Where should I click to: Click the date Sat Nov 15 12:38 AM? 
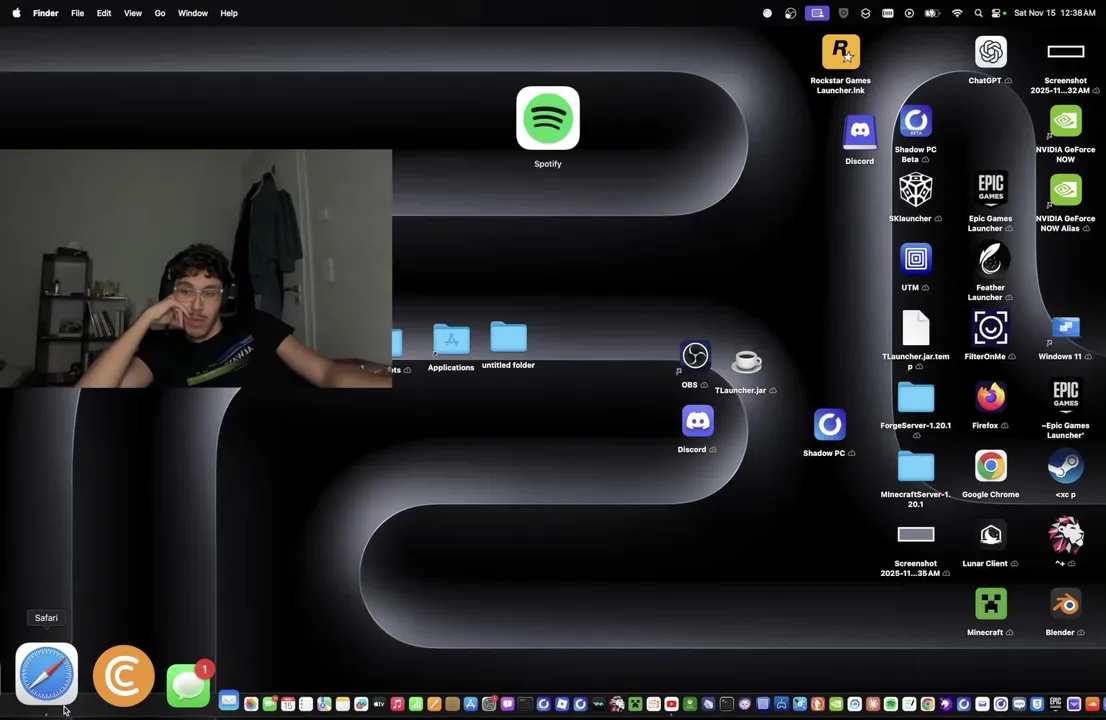point(1055,13)
